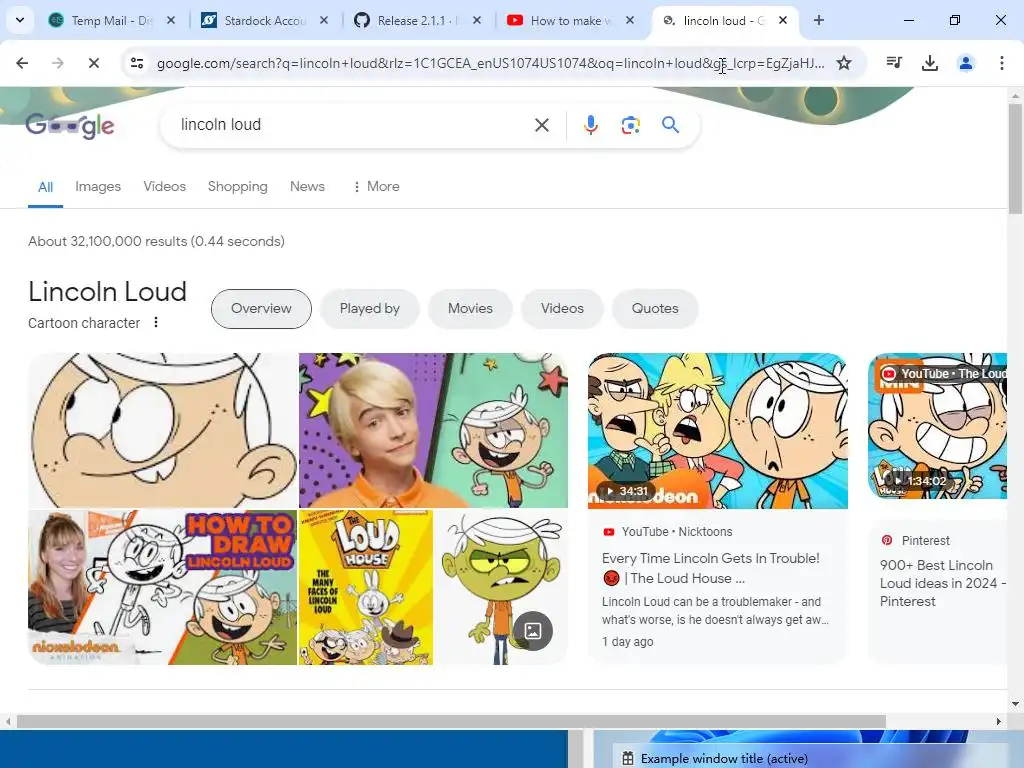Screen dimensions: 1024x768
Task: Close the Temp Mail tab
Action: coord(170,20)
